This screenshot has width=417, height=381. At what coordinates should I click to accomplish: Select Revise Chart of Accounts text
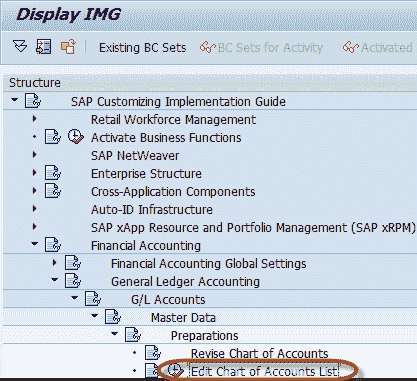(x=260, y=353)
